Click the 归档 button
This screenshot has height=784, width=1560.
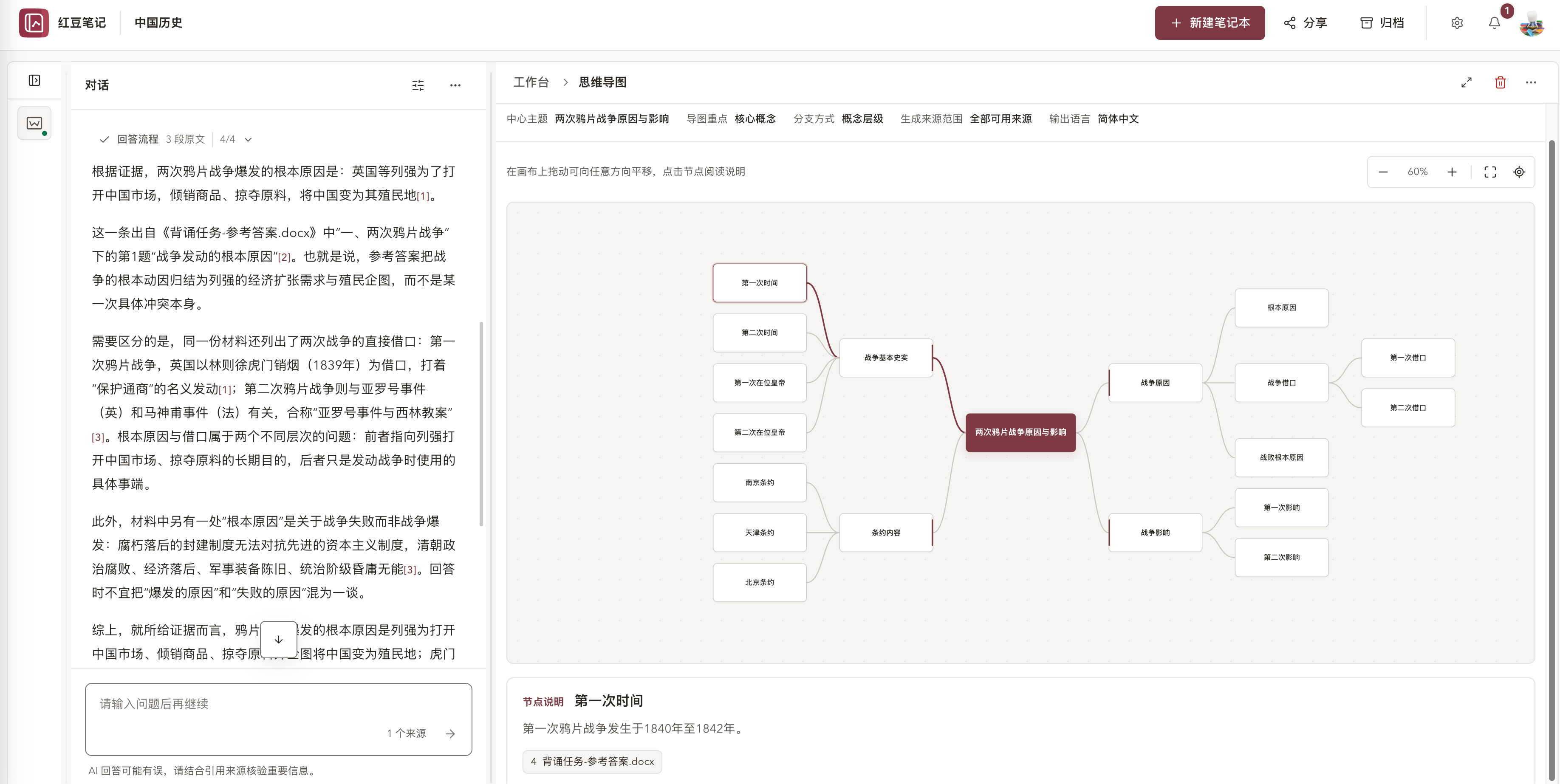tap(1382, 23)
